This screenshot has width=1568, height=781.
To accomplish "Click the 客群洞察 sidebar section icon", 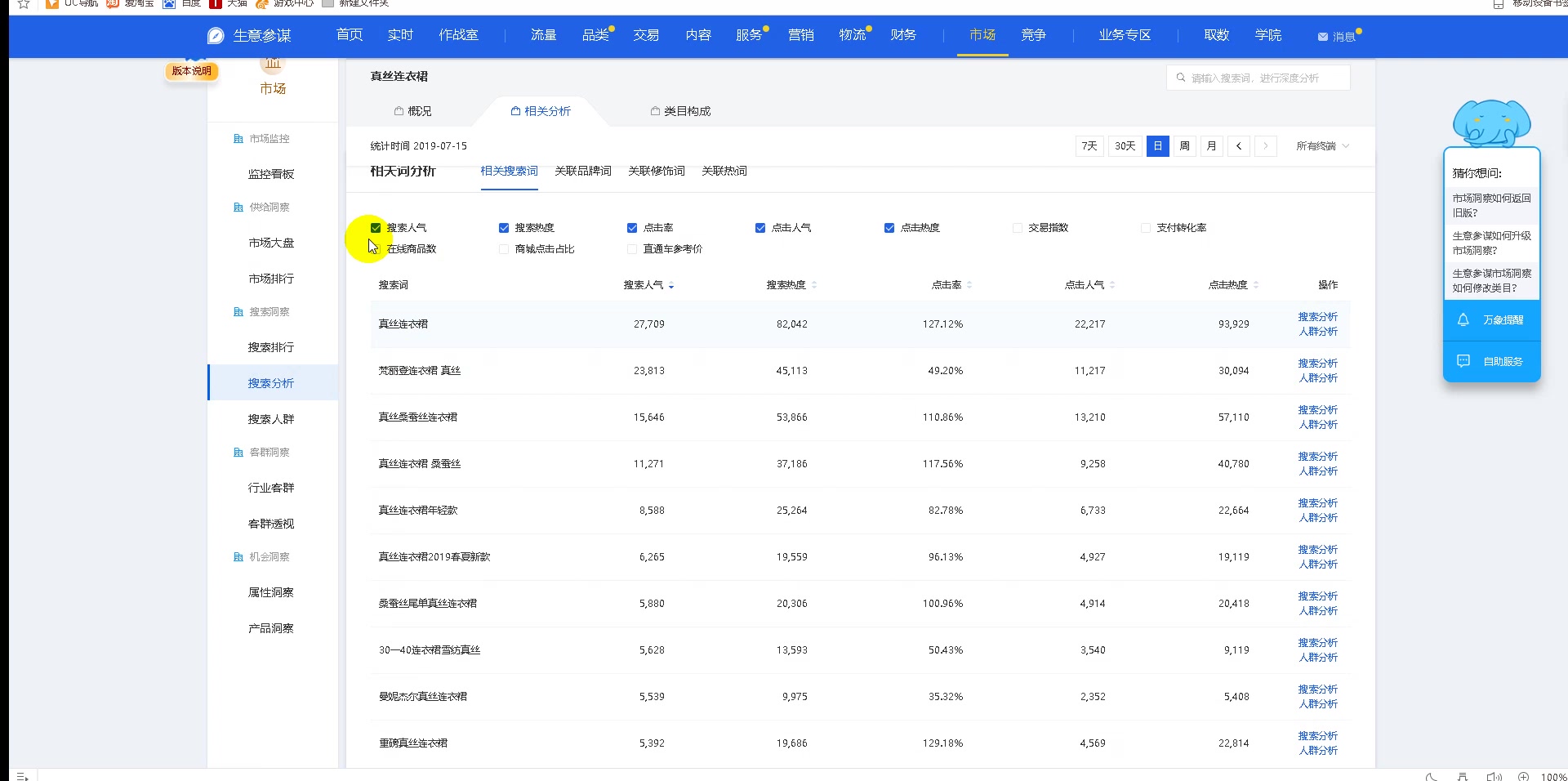I will tap(237, 452).
